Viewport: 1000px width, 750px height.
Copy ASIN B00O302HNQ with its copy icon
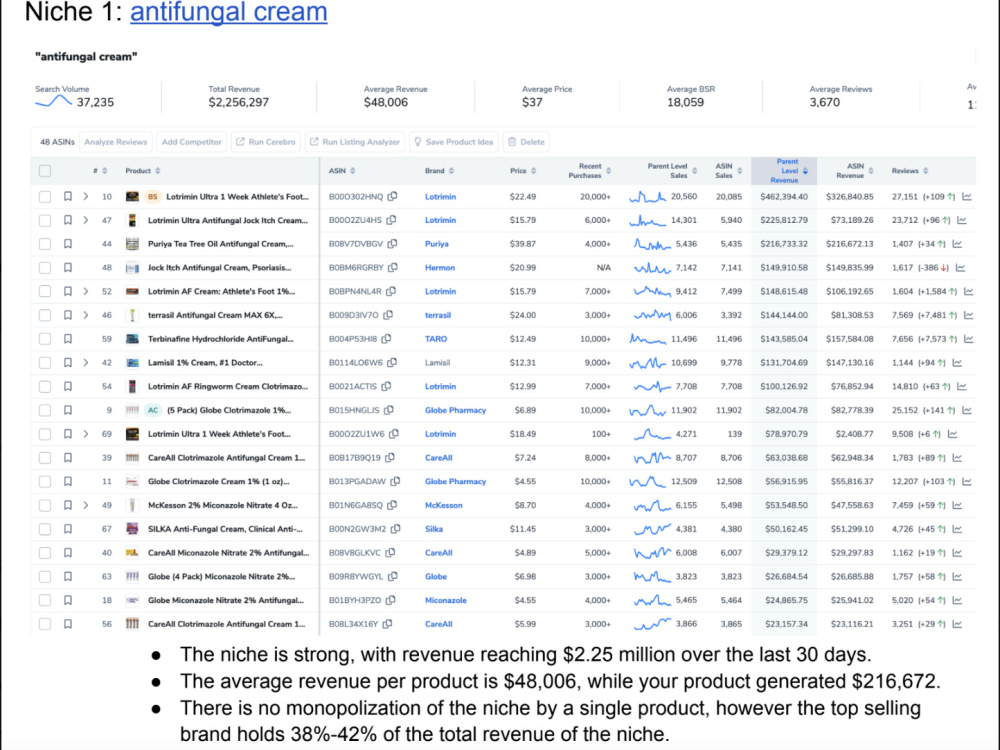click(x=392, y=196)
